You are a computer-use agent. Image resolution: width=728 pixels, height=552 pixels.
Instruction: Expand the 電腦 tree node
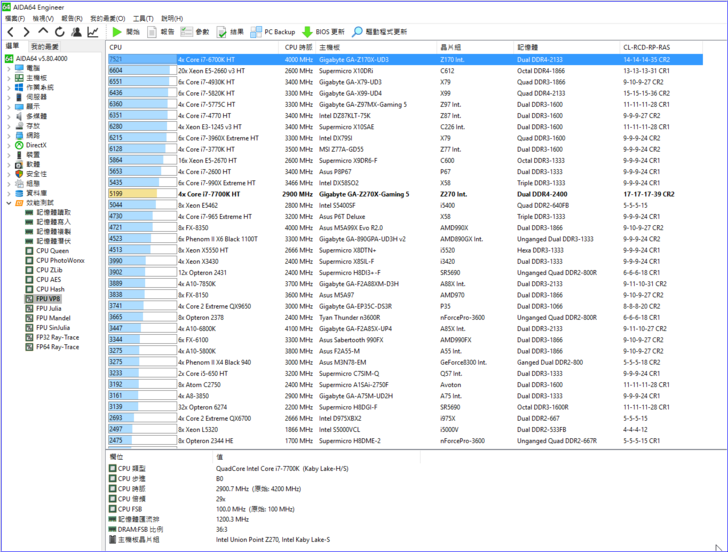point(9,68)
